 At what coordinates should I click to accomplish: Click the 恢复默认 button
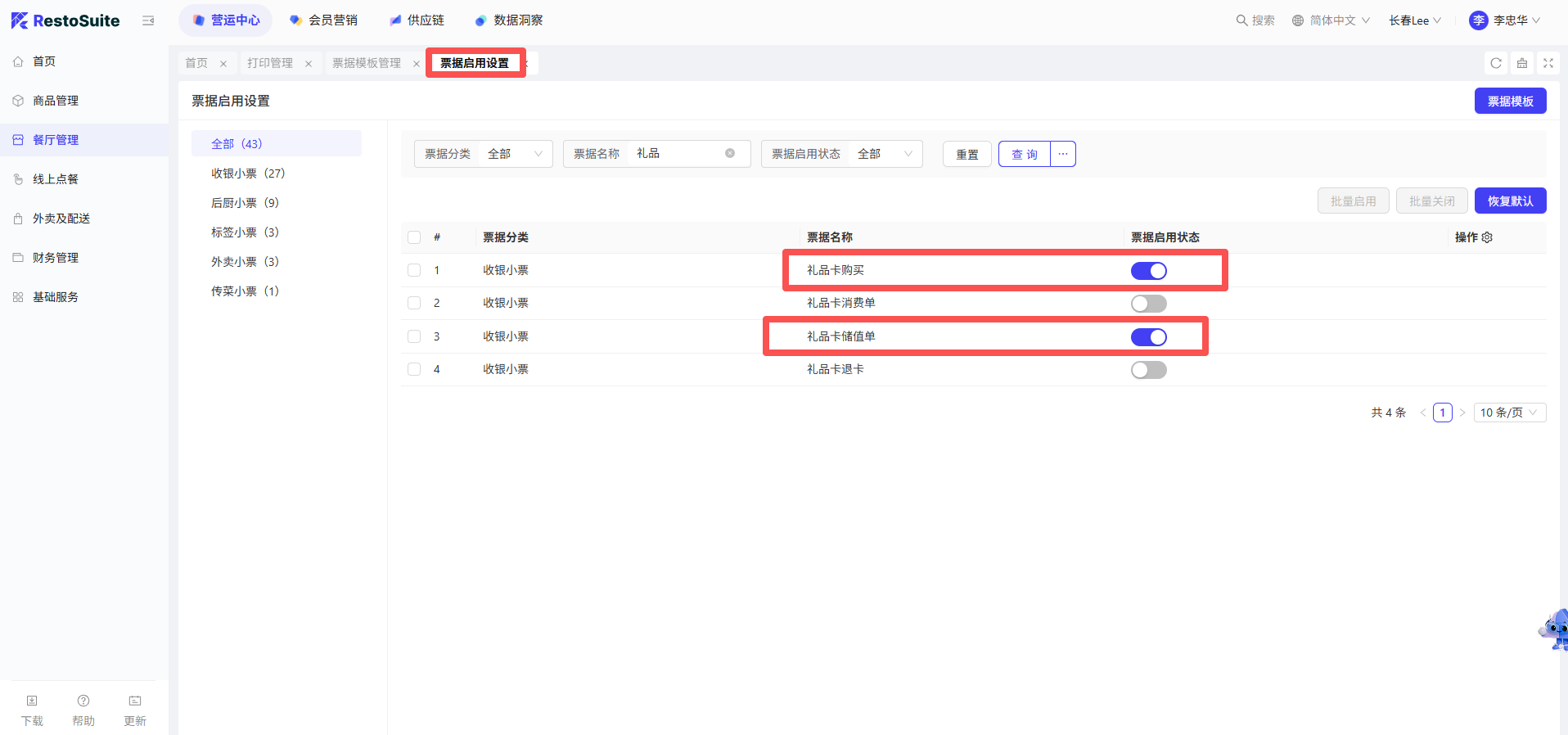point(1510,201)
